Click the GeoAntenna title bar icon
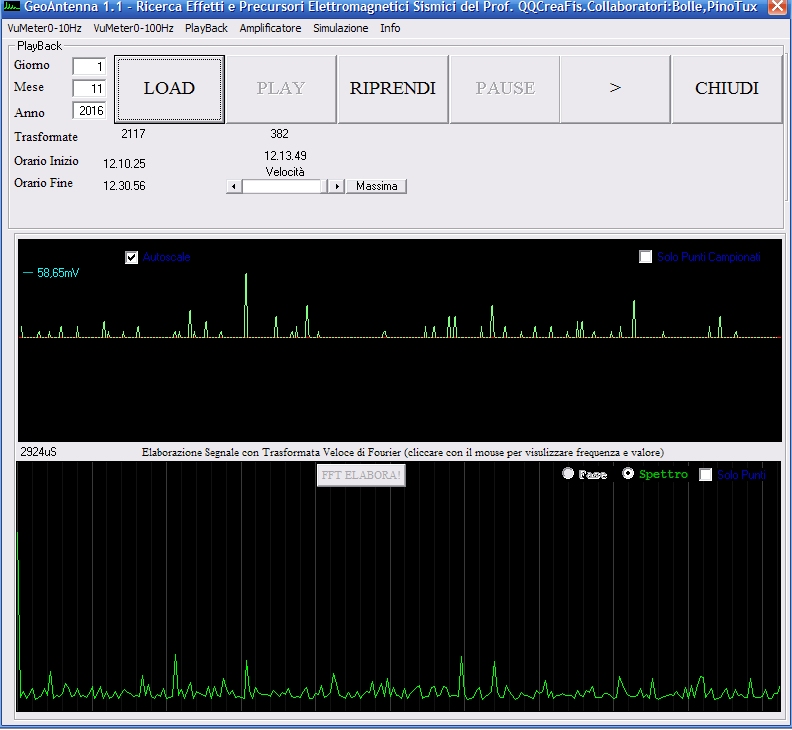 coord(12,8)
